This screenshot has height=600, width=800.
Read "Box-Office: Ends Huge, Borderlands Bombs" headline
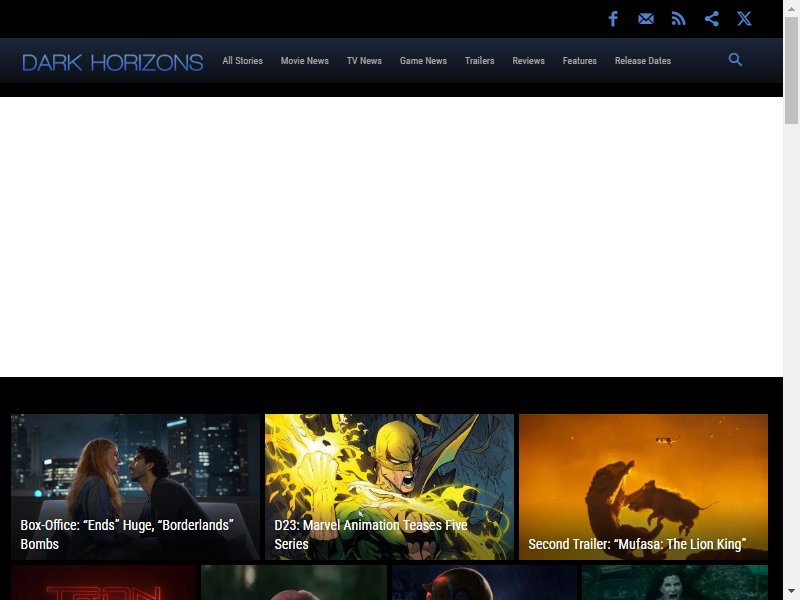tap(127, 534)
